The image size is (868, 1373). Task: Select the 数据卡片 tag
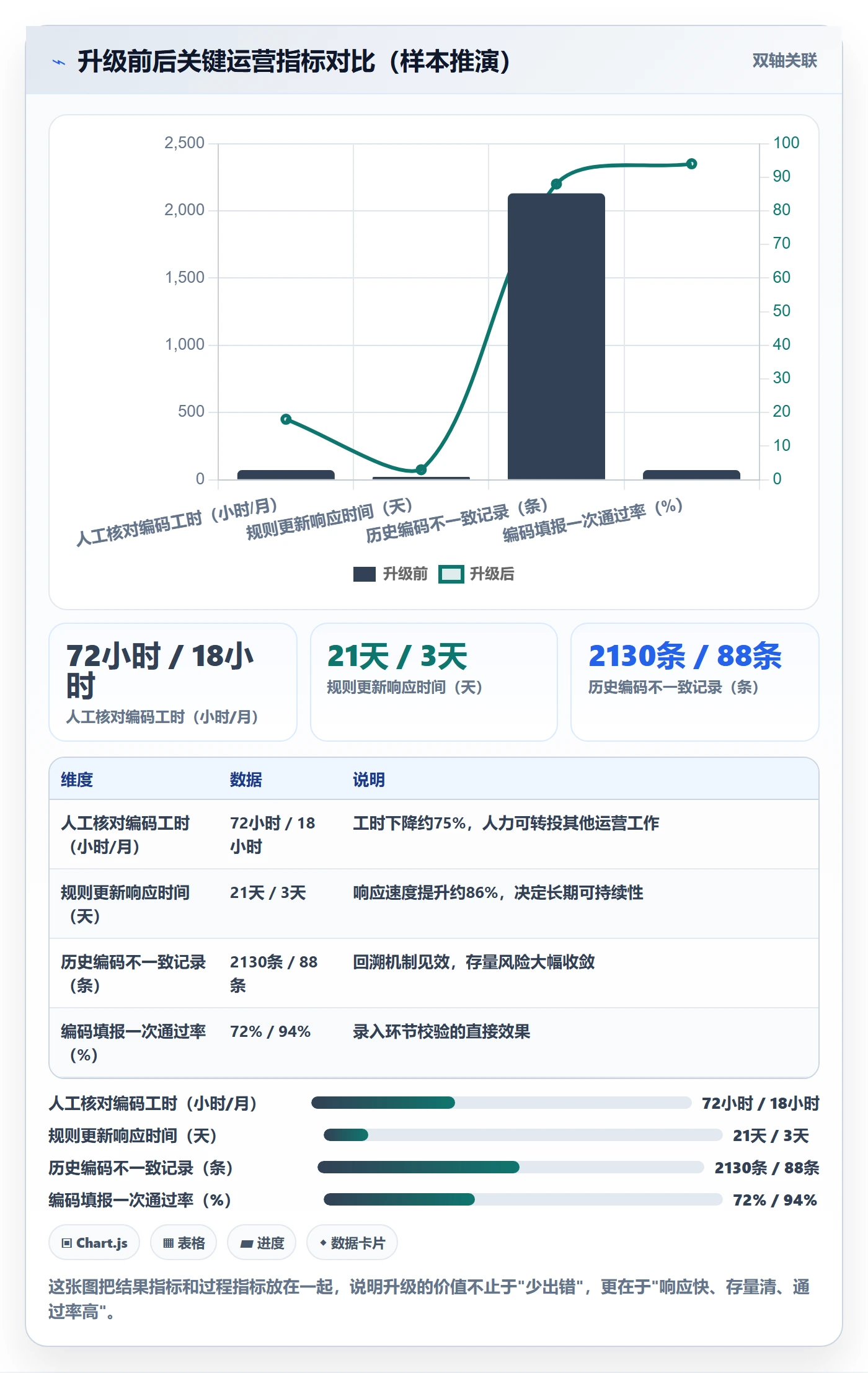coord(352,1243)
